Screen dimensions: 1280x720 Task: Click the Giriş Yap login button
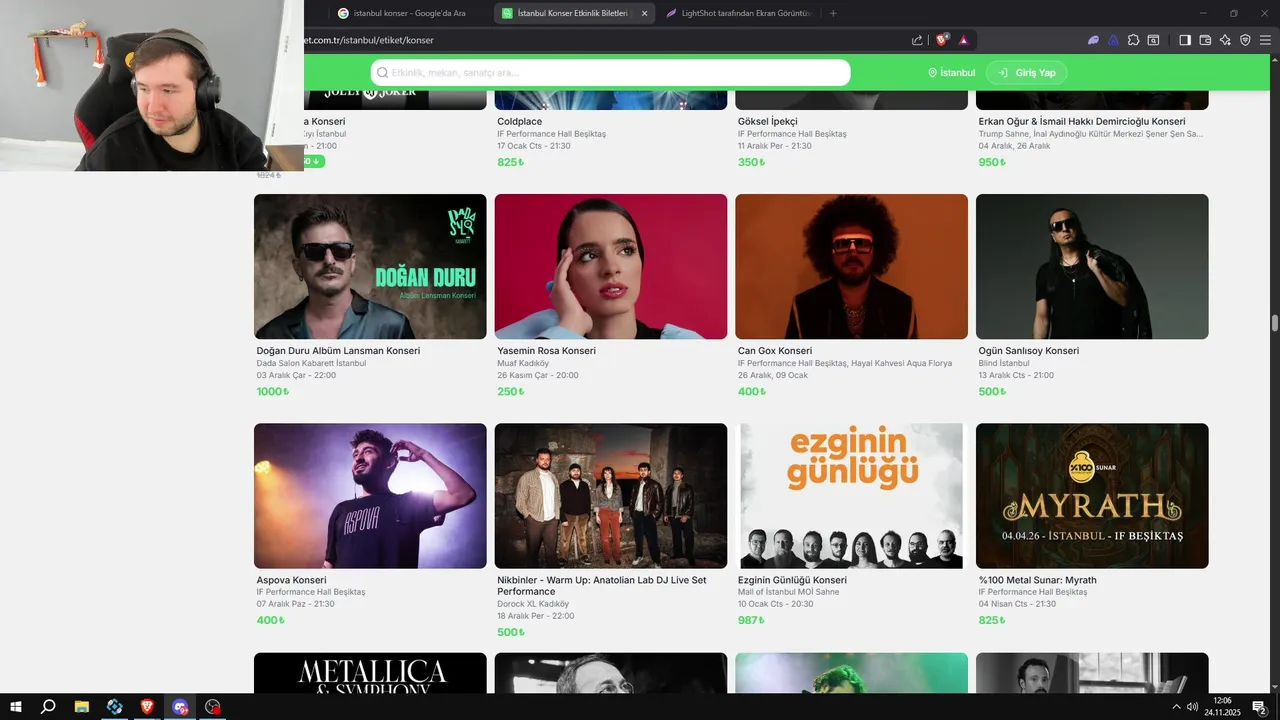pyautogui.click(x=1027, y=73)
